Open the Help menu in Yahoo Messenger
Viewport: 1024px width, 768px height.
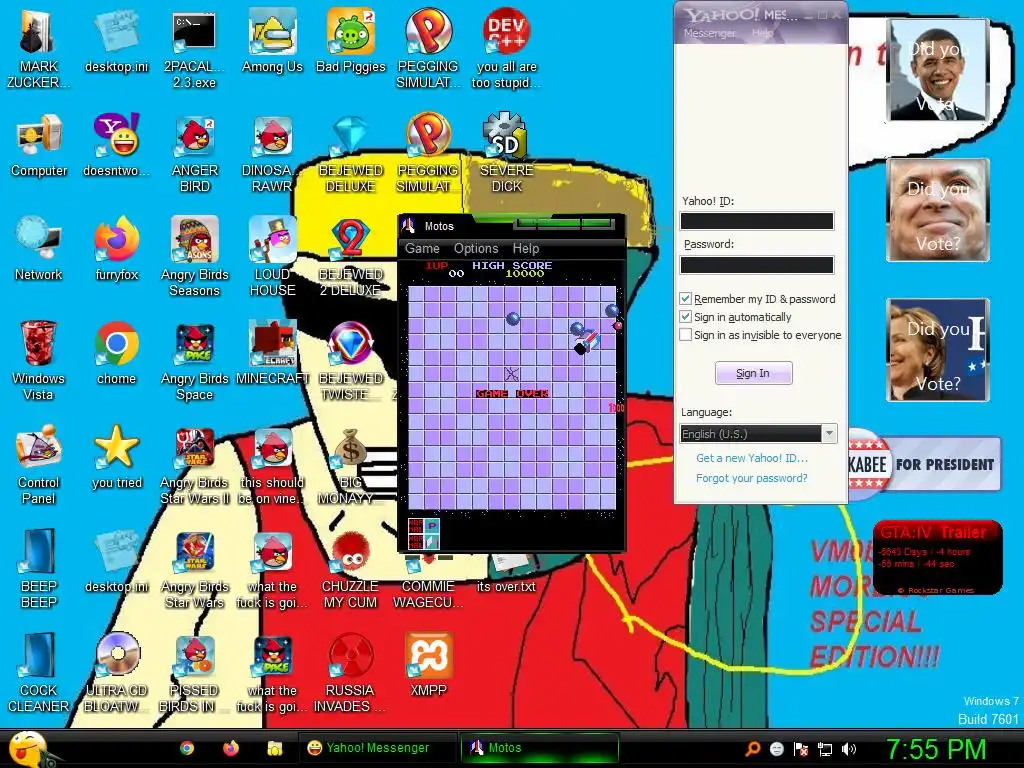[762, 33]
